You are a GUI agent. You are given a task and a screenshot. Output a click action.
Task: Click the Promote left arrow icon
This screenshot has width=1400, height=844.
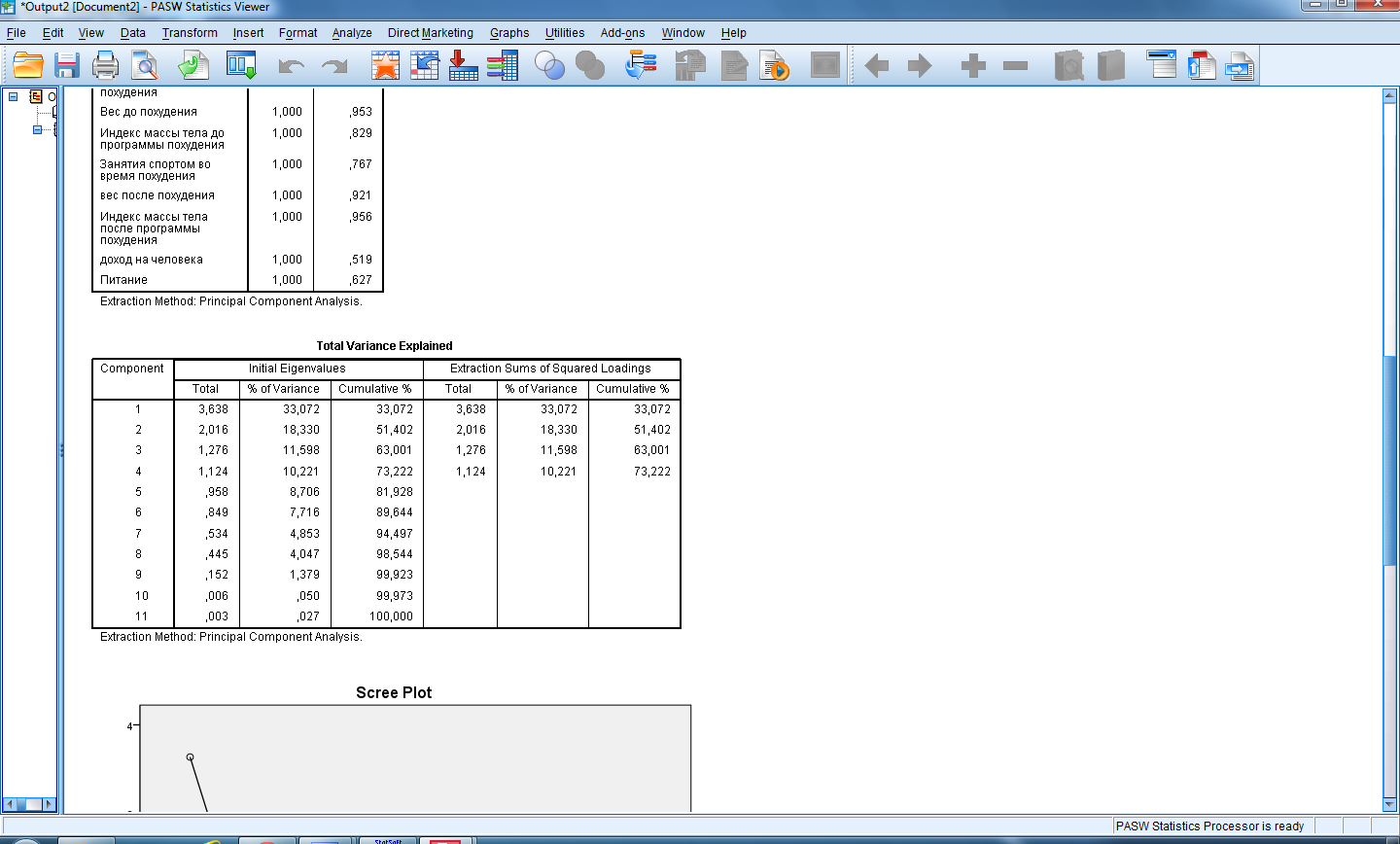pos(877,66)
